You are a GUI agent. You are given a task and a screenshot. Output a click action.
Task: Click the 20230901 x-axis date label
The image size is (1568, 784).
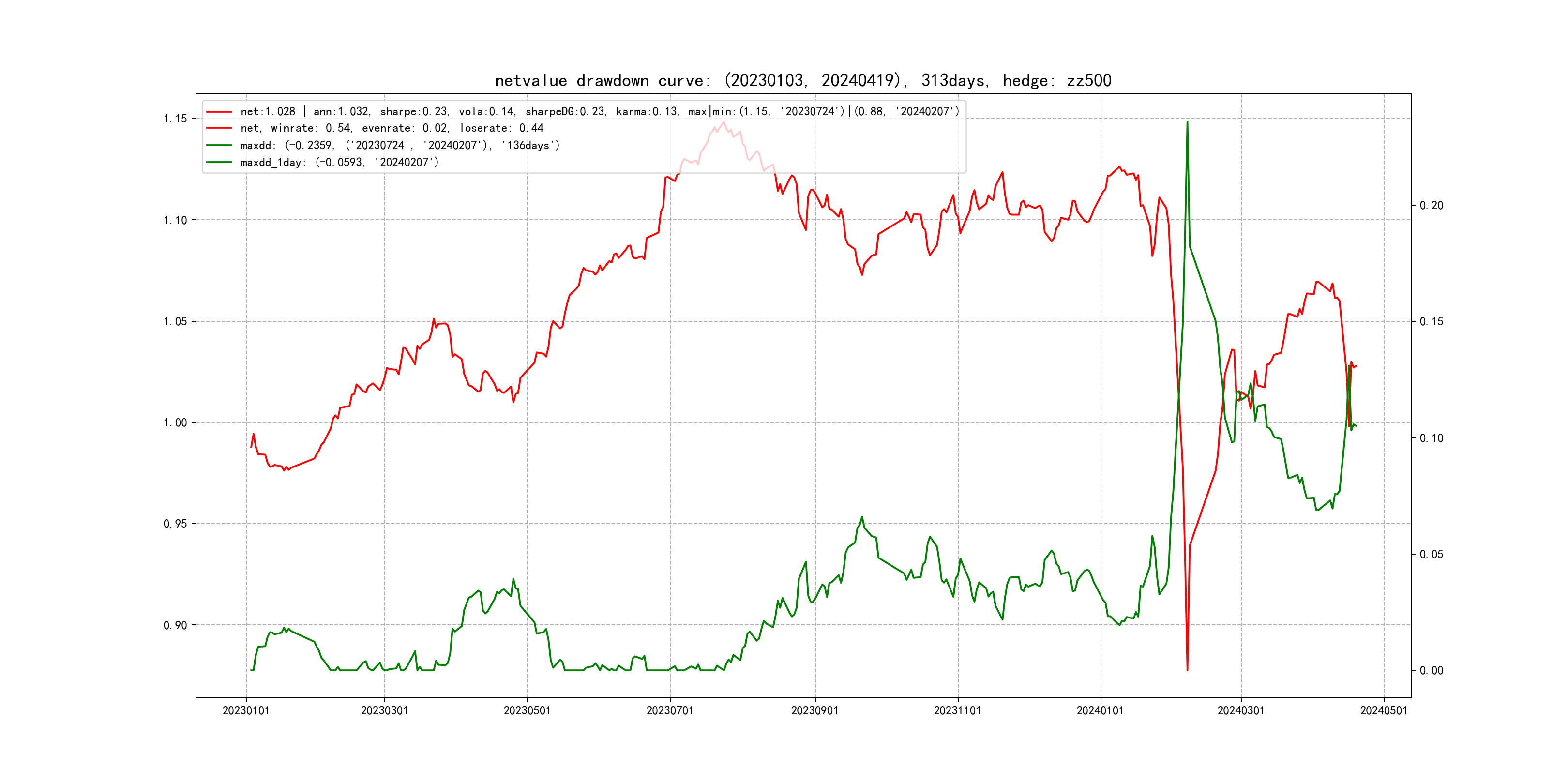pyautogui.click(x=814, y=710)
